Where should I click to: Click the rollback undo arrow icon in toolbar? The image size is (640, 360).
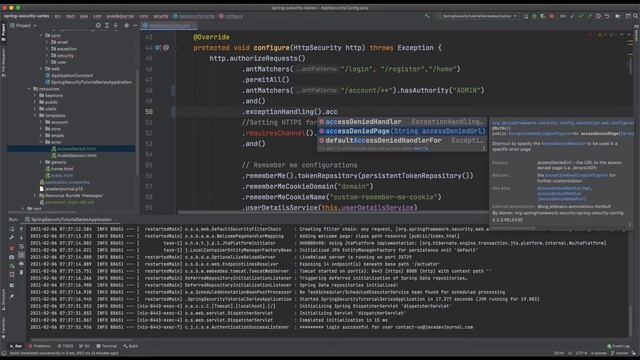point(607,16)
